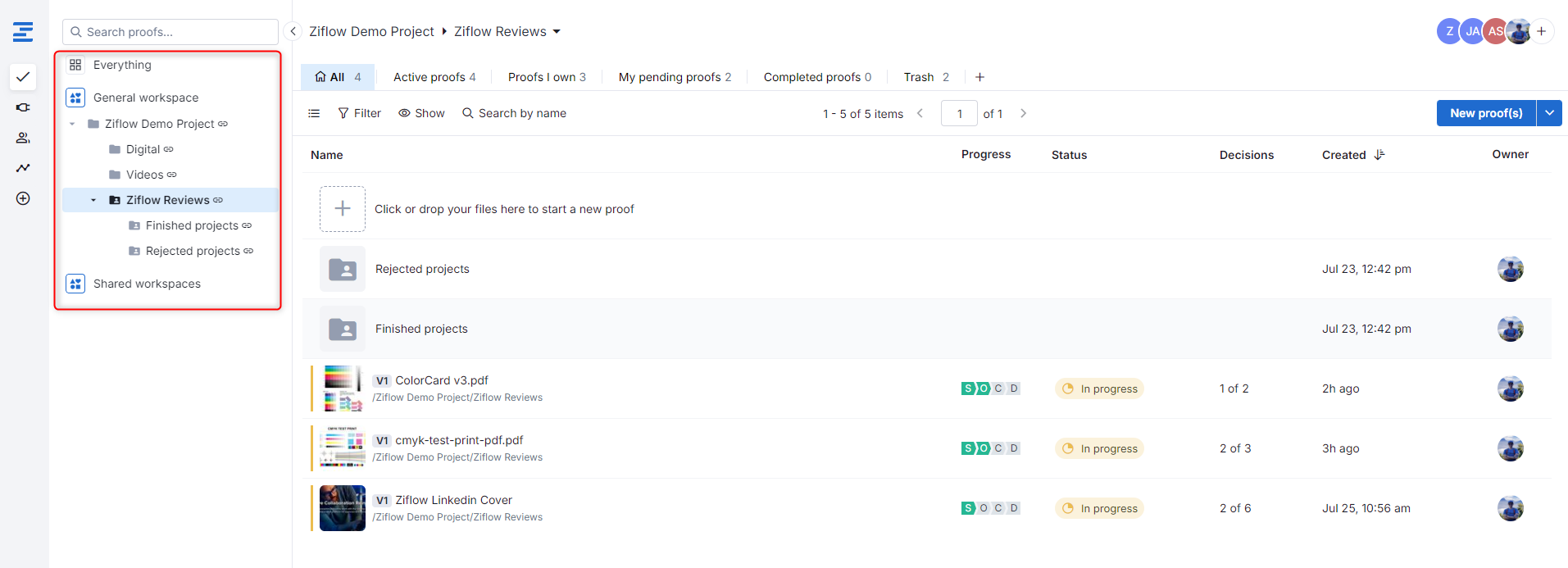The height and width of the screenshot is (568, 1568).
Task: Click the circled plus sidebar icon
Action: tap(23, 198)
